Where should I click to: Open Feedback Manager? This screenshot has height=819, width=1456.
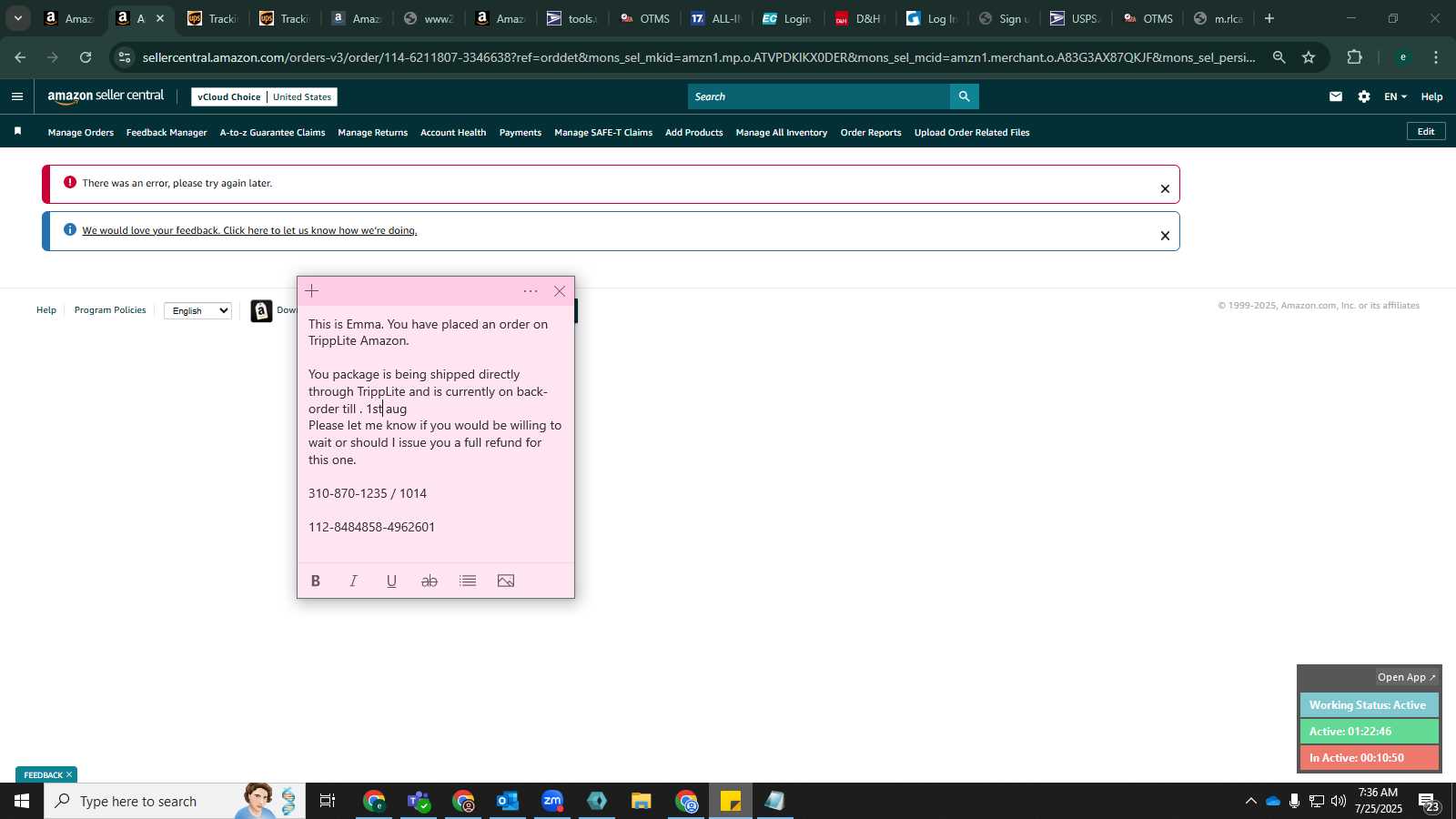point(167,133)
